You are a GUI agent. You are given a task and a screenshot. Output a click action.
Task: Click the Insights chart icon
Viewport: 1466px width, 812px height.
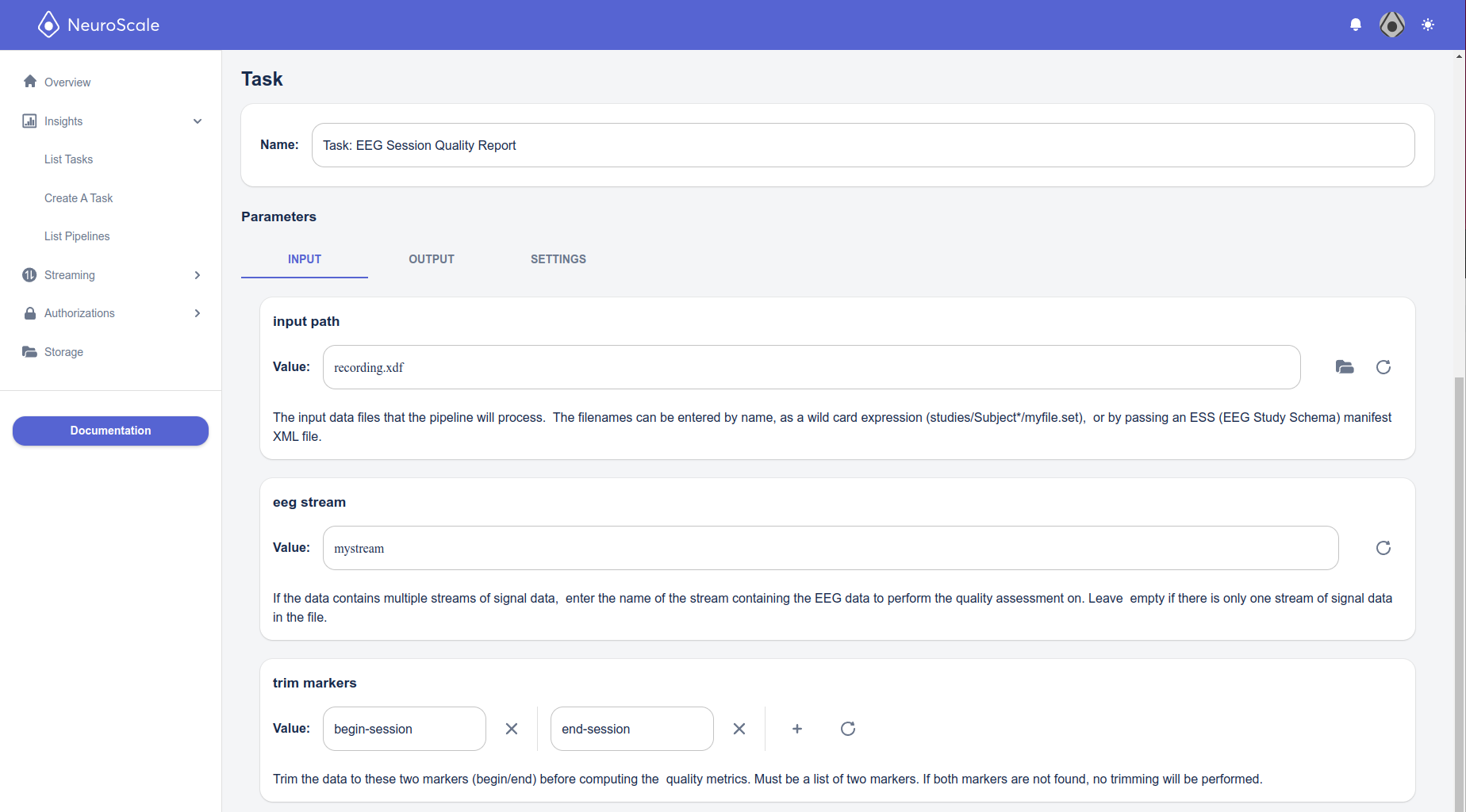[x=29, y=121]
